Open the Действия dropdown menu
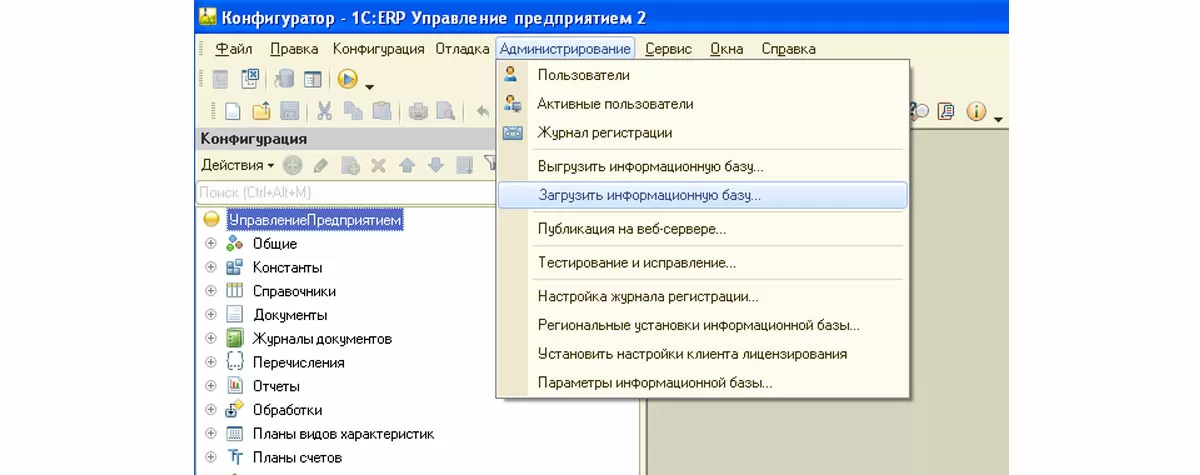Viewport: 1200px width, 475px height. coord(237,165)
